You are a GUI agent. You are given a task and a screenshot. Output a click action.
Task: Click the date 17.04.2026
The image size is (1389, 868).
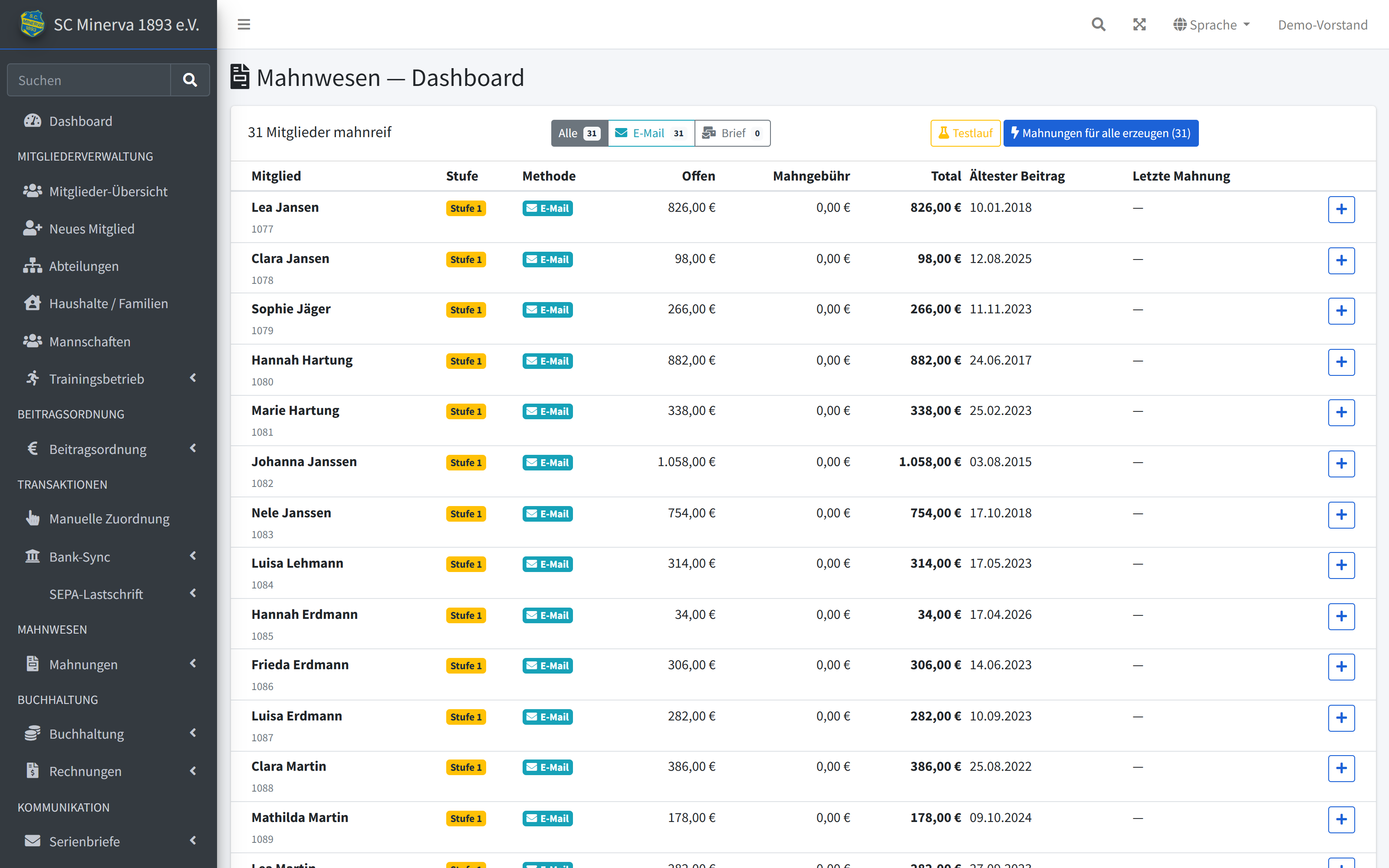tap(1000, 614)
